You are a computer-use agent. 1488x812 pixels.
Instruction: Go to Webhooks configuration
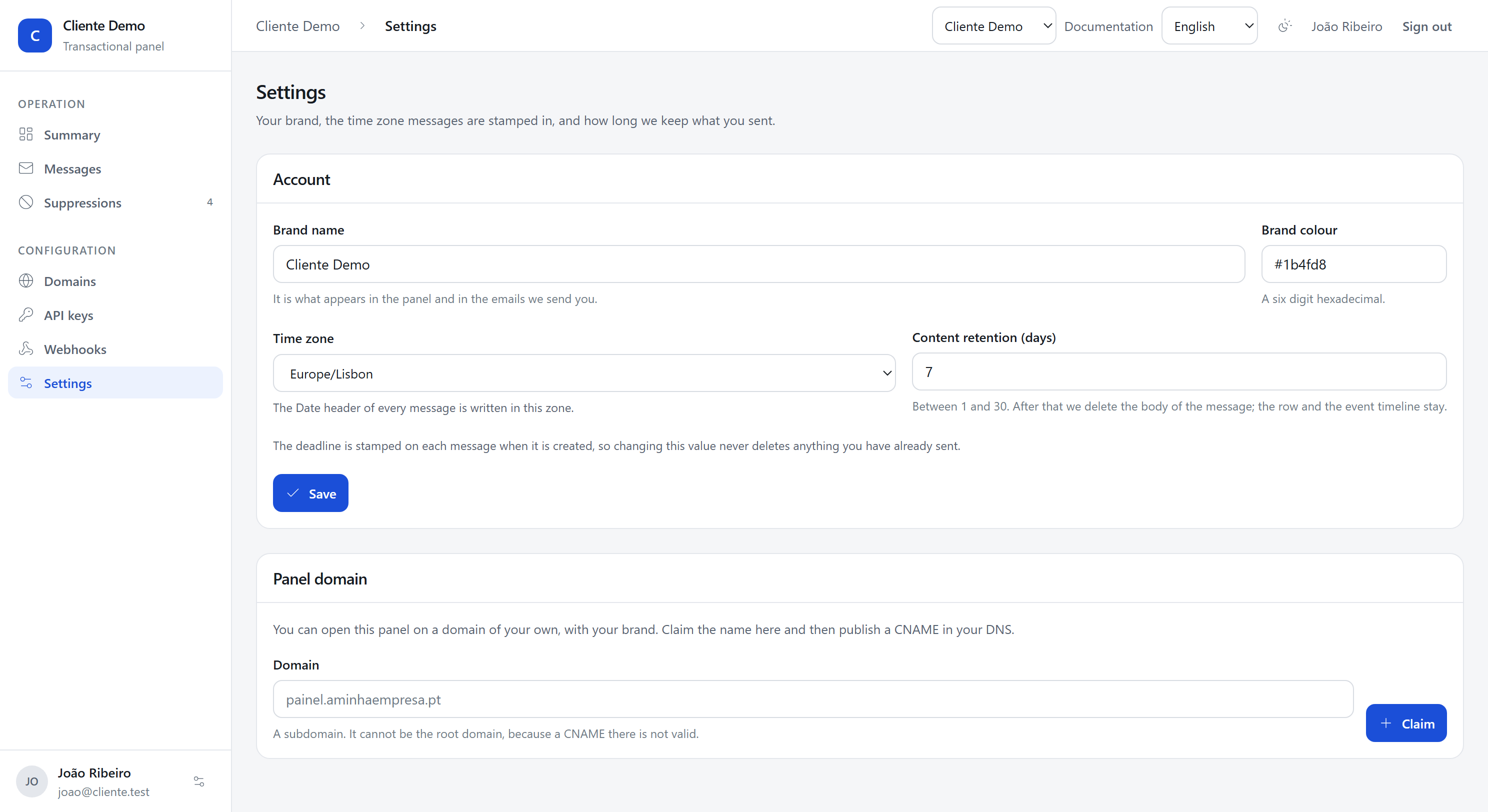pyautogui.click(x=115, y=349)
